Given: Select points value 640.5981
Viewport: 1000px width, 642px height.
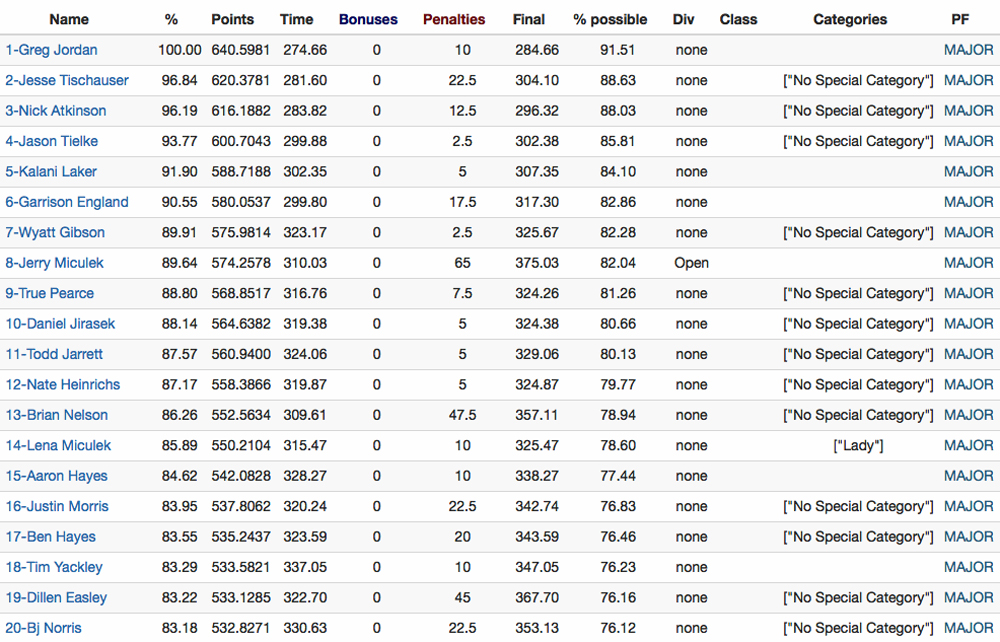Looking at the screenshot, I should (x=240, y=50).
